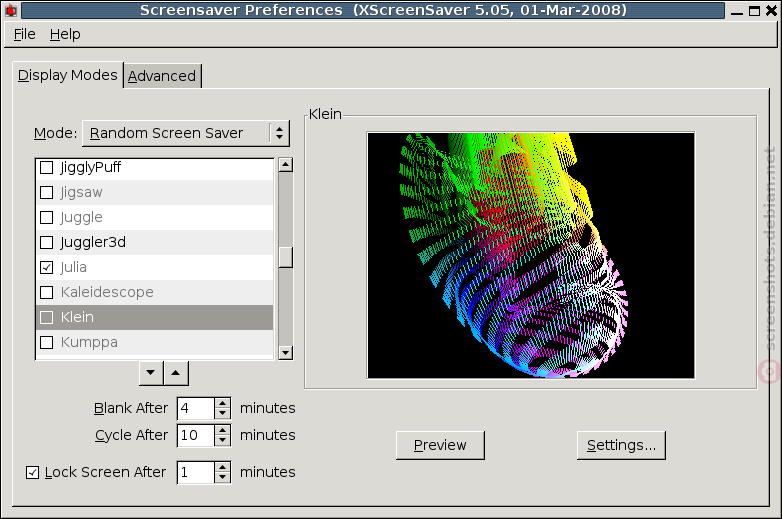Close the Screensaver Preferences window
Viewport: 782px width, 519px height.
771,10
